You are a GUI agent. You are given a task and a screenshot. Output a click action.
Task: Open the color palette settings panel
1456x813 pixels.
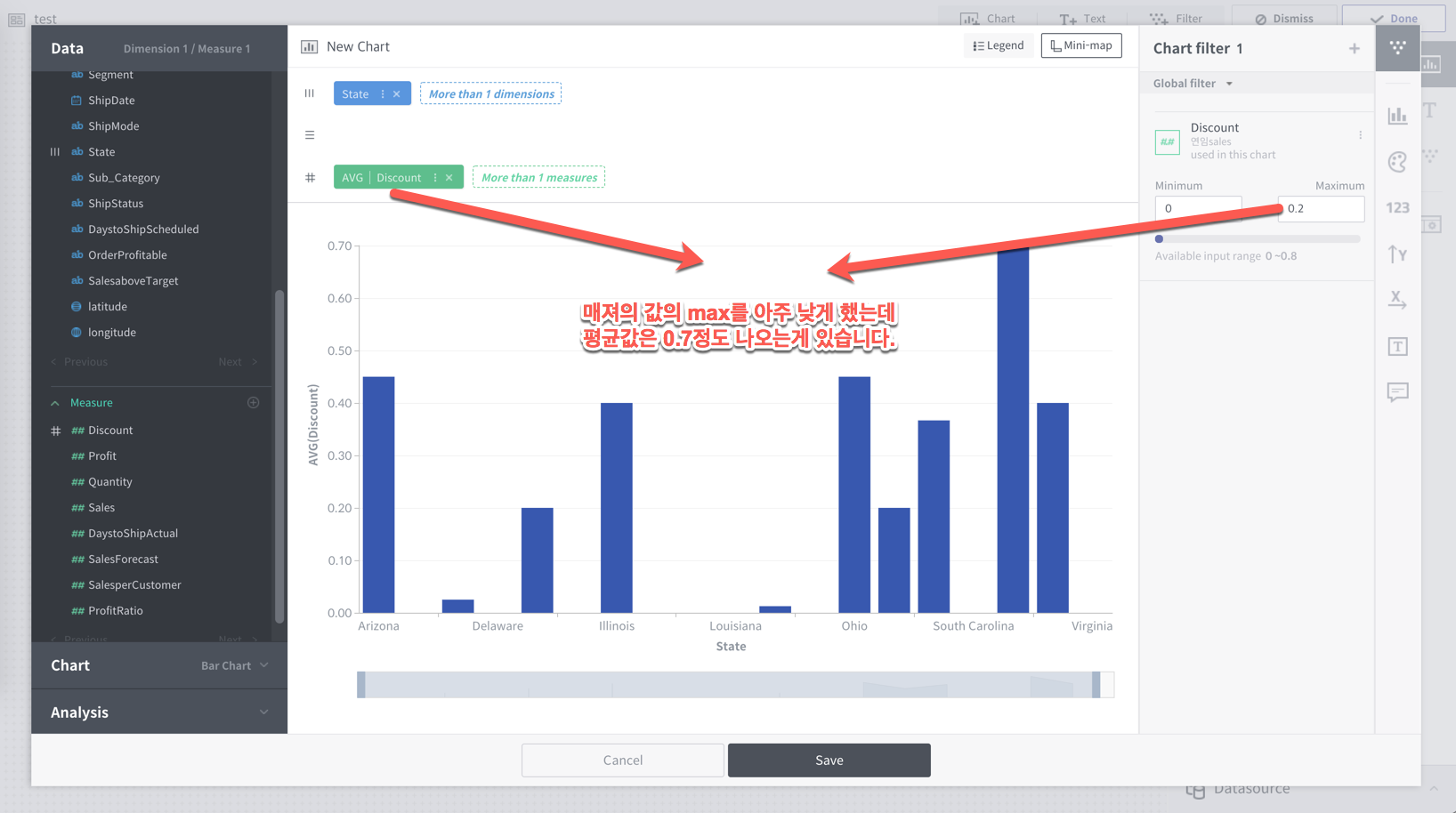(x=1397, y=162)
